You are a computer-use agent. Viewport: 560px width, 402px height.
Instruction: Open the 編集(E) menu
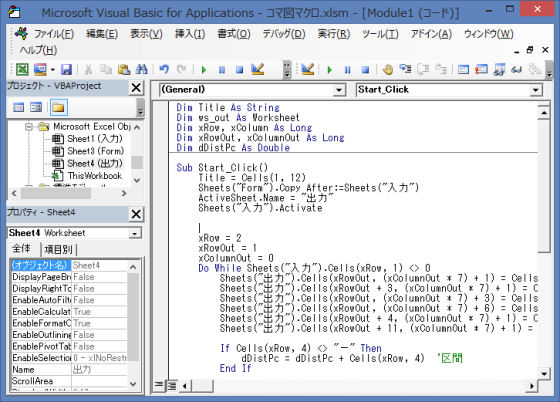pyautogui.click(x=102, y=34)
